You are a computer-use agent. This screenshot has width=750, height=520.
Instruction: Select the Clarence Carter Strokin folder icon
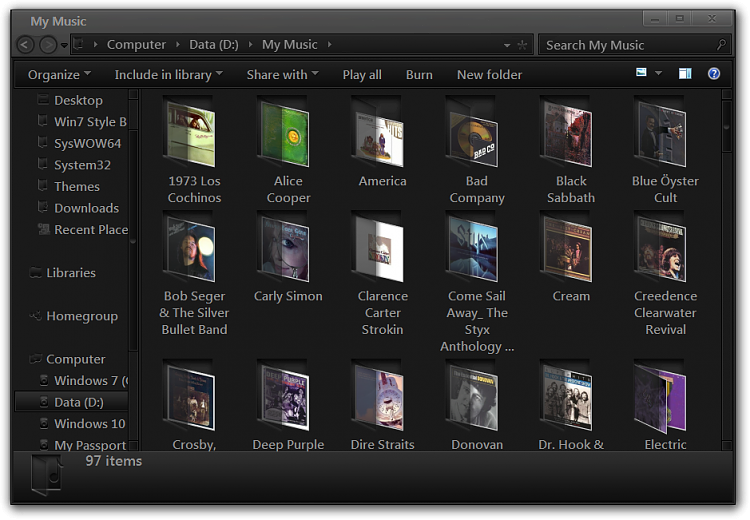coord(378,246)
